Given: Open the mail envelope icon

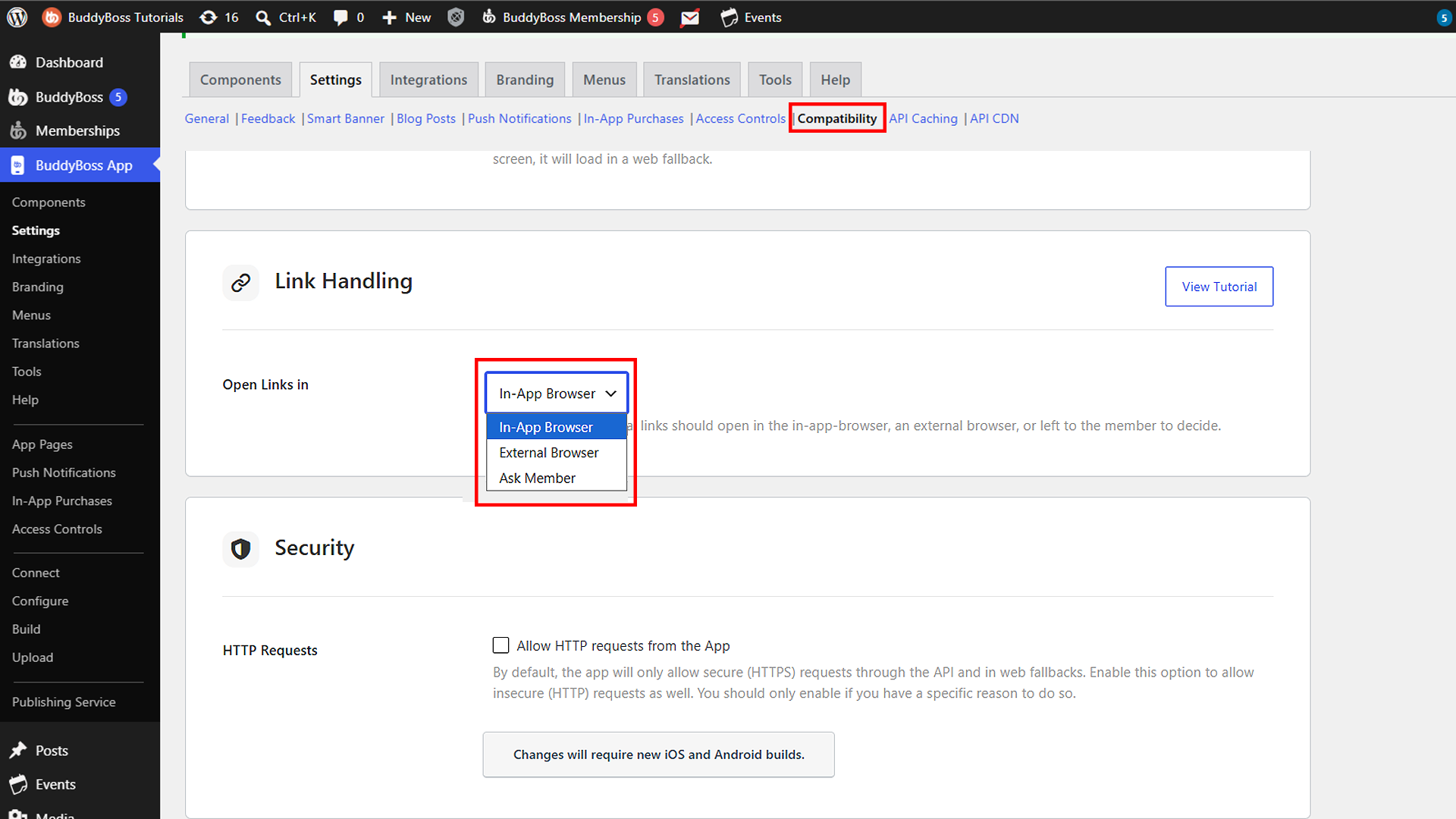Looking at the screenshot, I should tap(690, 17).
